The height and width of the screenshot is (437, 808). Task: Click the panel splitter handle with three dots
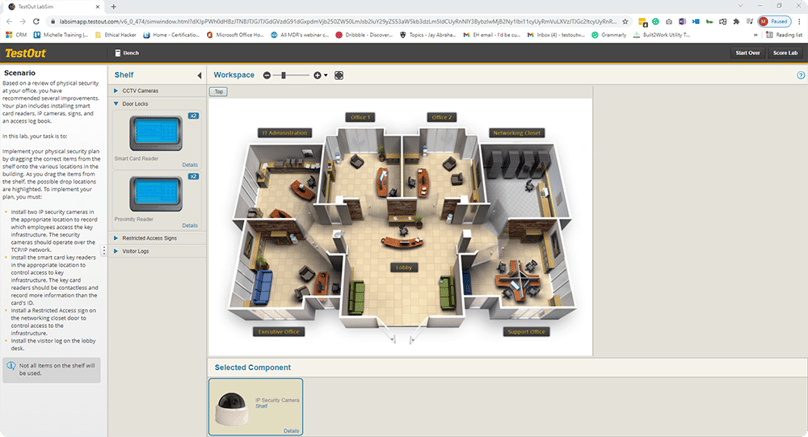coord(104,250)
